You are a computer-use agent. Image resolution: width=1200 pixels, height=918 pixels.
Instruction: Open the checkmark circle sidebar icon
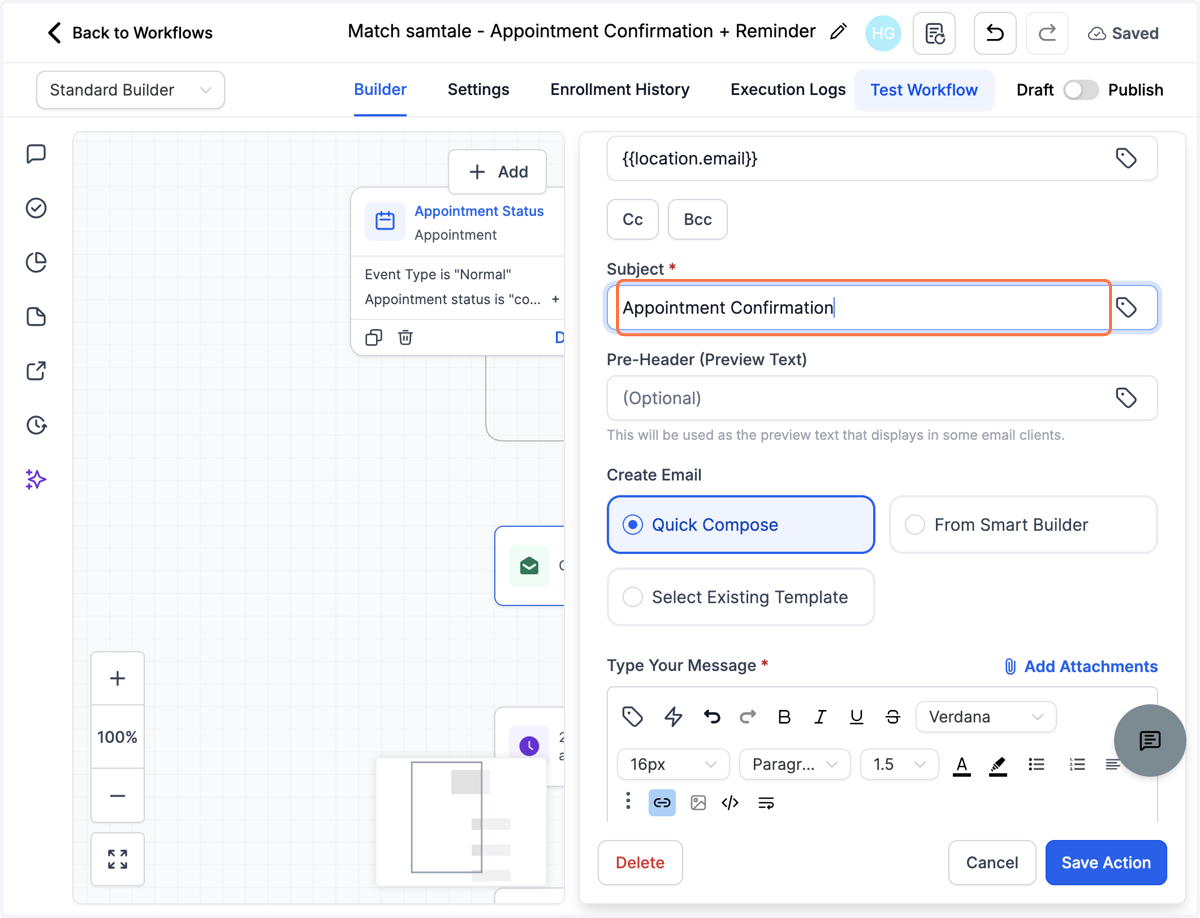(36, 208)
